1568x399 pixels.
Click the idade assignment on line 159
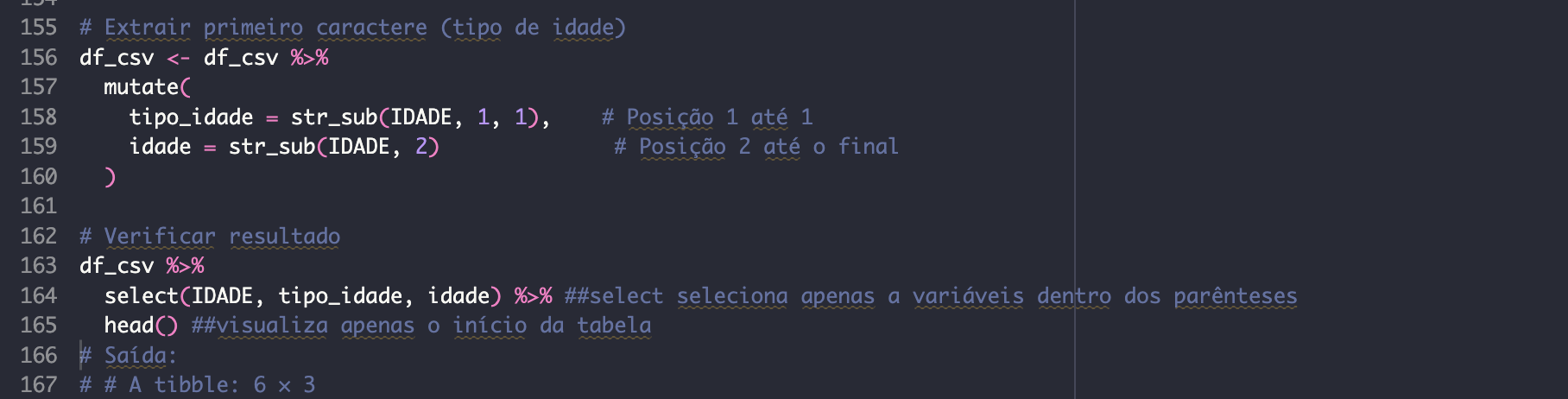(160, 147)
